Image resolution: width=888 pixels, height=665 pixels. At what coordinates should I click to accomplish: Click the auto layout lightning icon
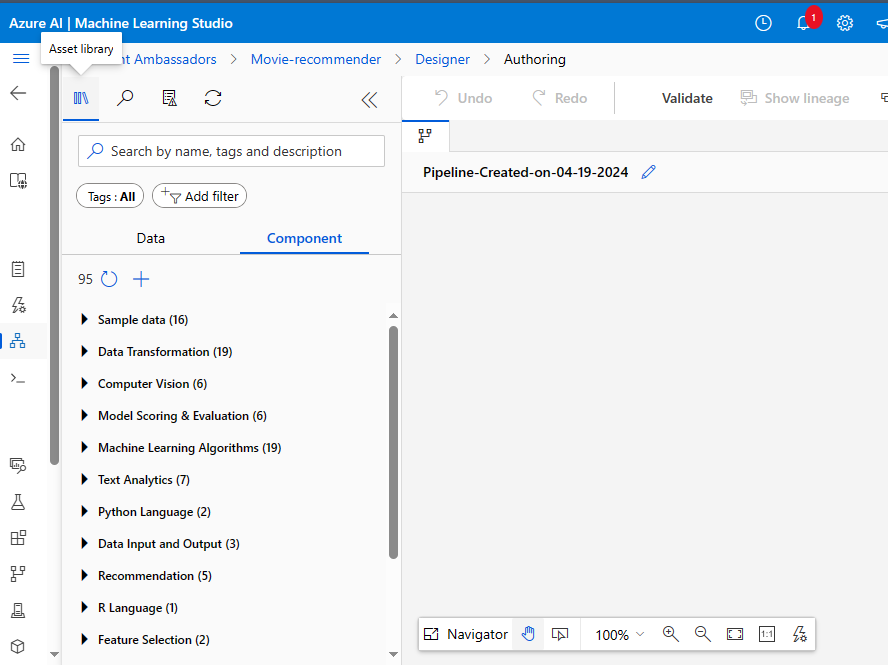coord(800,634)
